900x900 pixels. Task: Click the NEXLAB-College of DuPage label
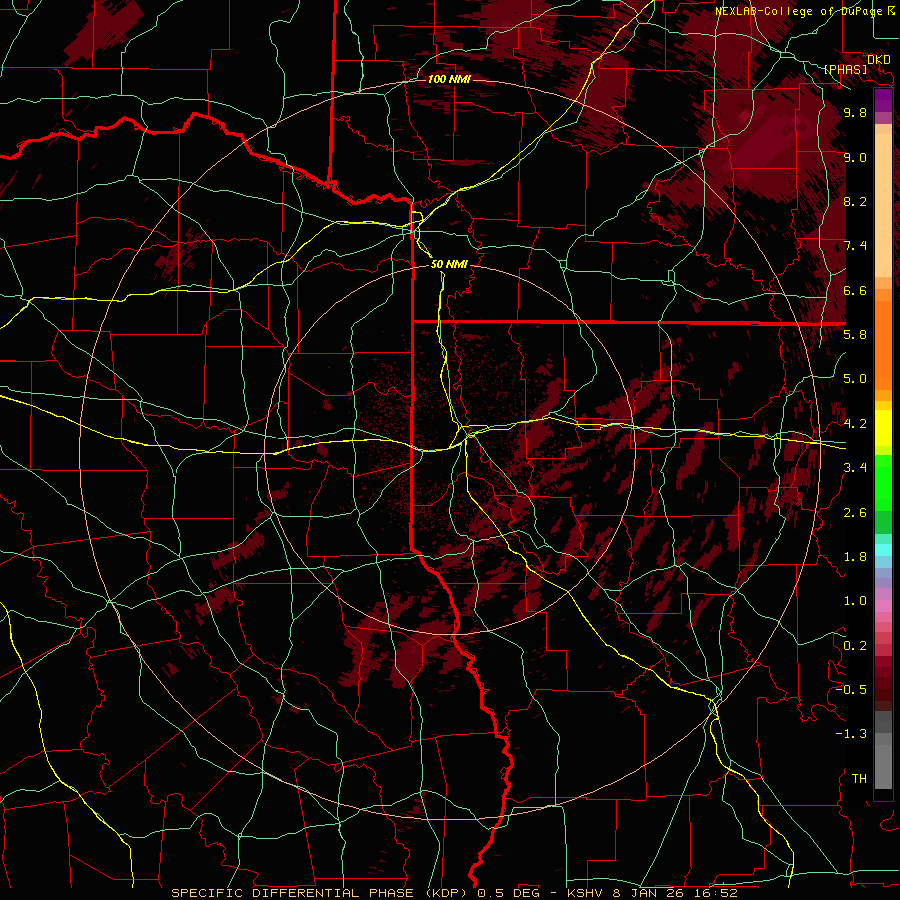[798, 11]
